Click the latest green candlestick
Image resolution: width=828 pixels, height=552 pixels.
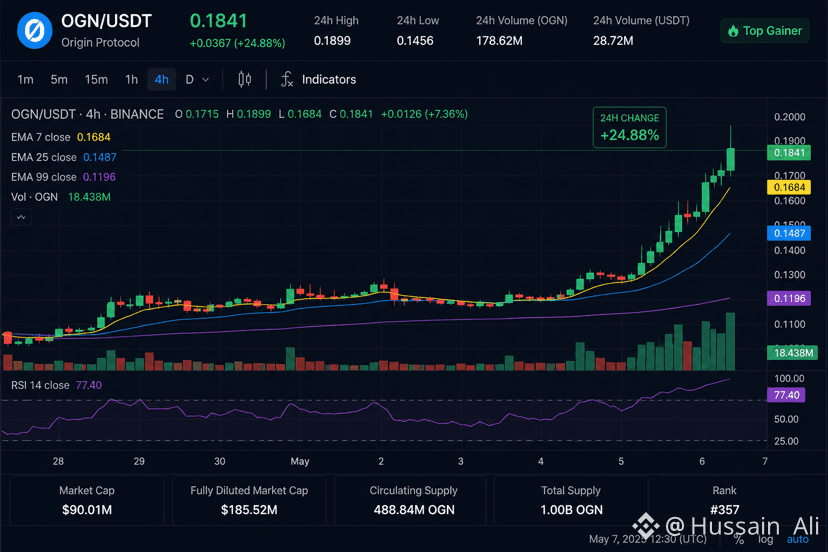[x=731, y=159]
